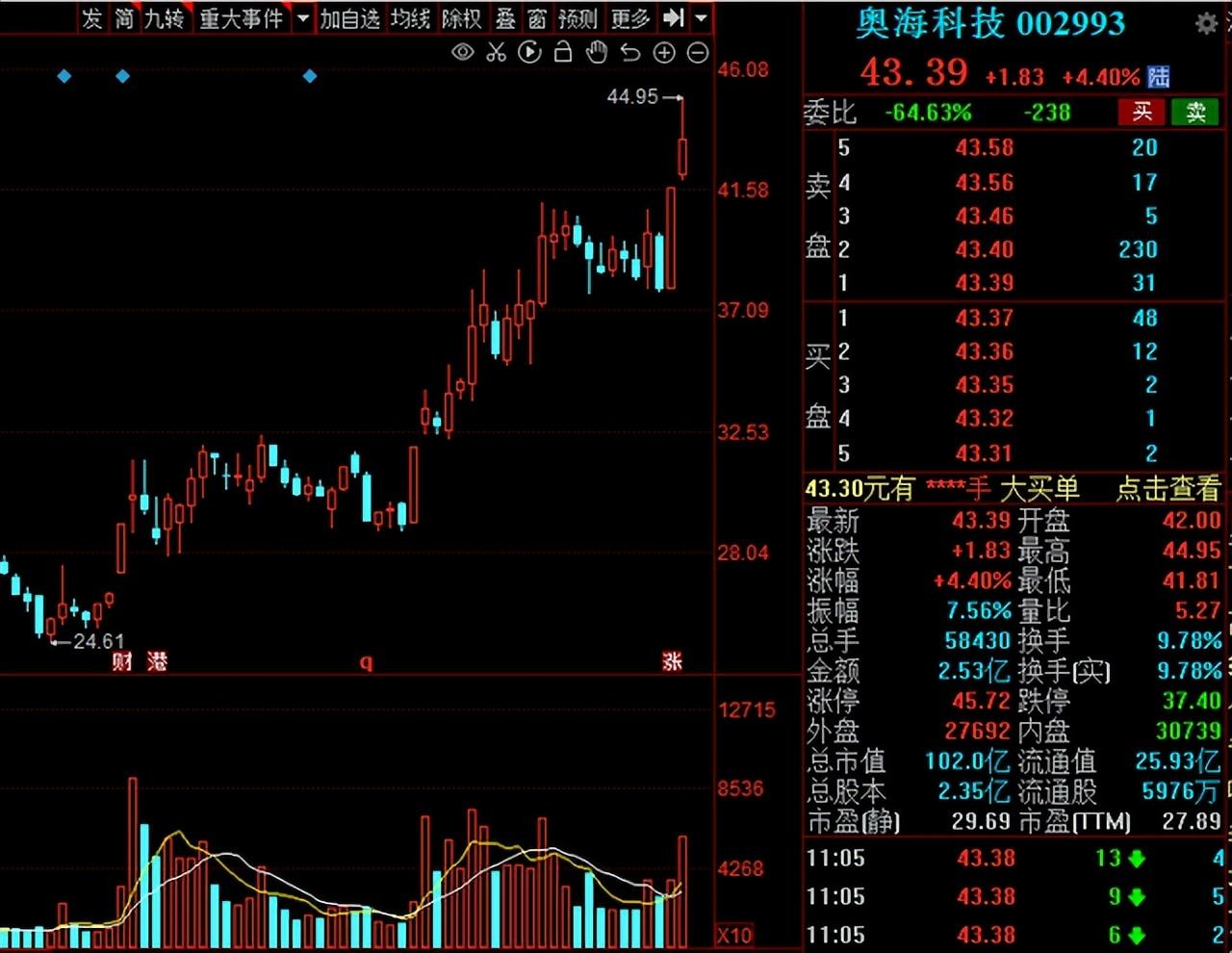Zoom in with the plus circle icon
Image resolution: width=1232 pixels, height=953 pixels.
click(664, 52)
